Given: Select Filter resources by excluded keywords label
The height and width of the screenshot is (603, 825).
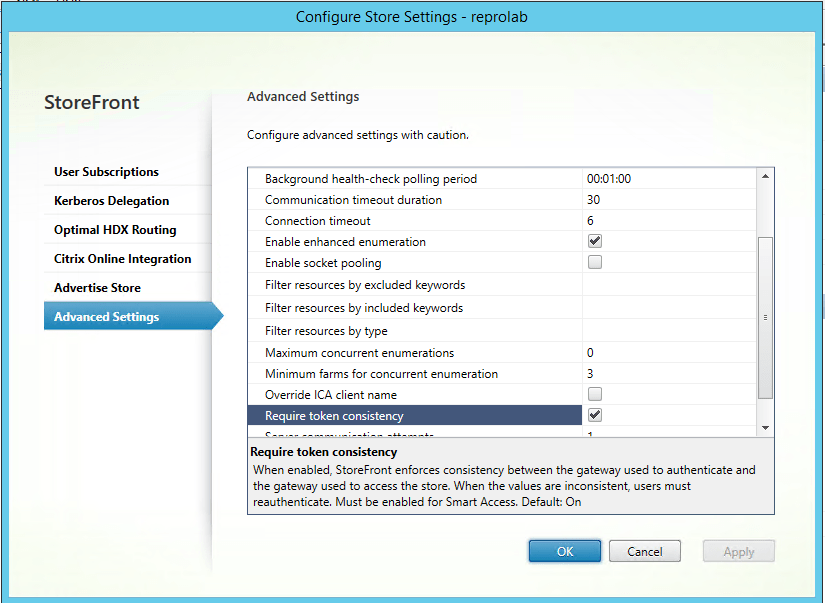Looking at the screenshot, I should pos(365,285).
